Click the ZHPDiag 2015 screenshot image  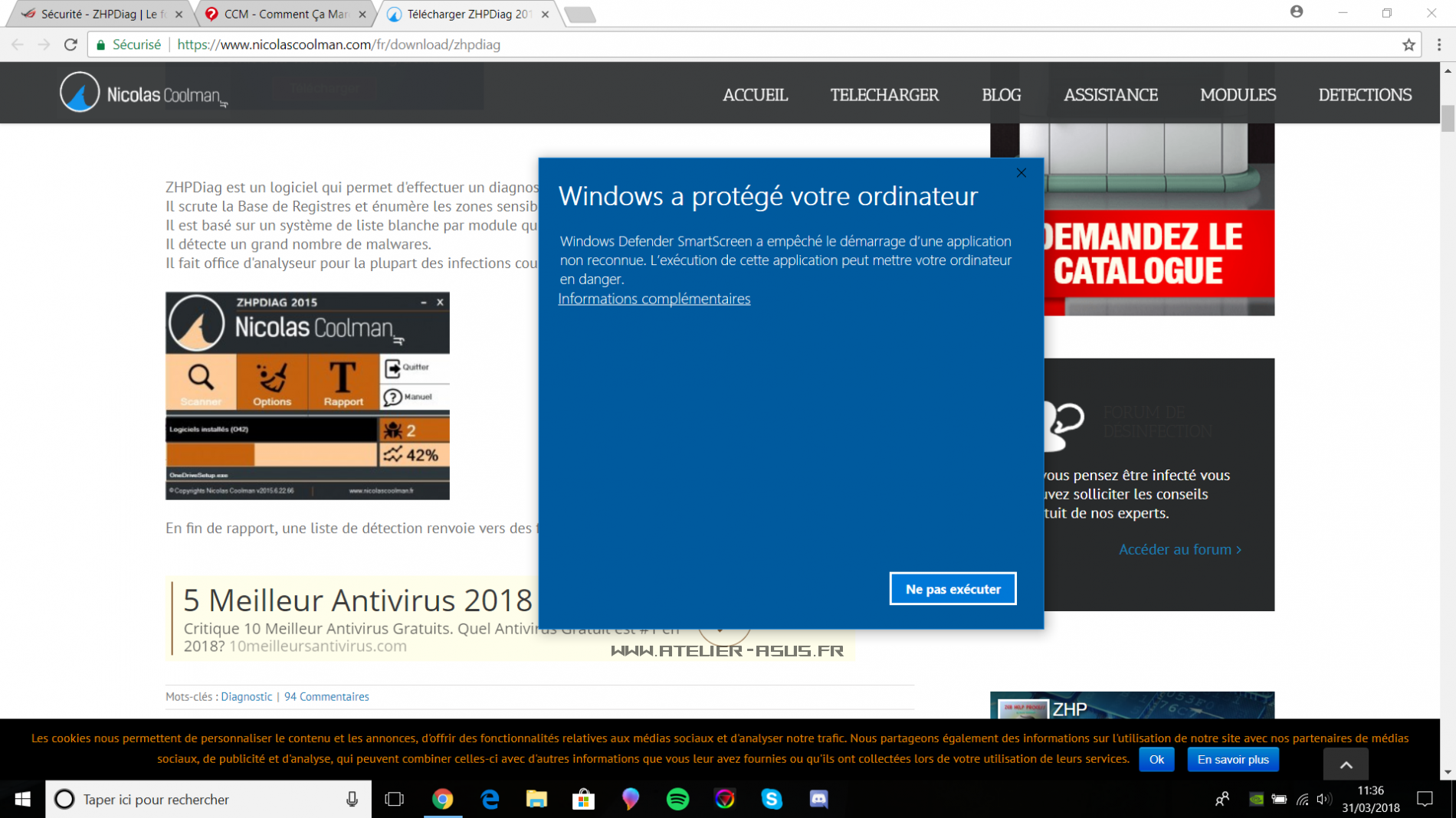(307, 395)
